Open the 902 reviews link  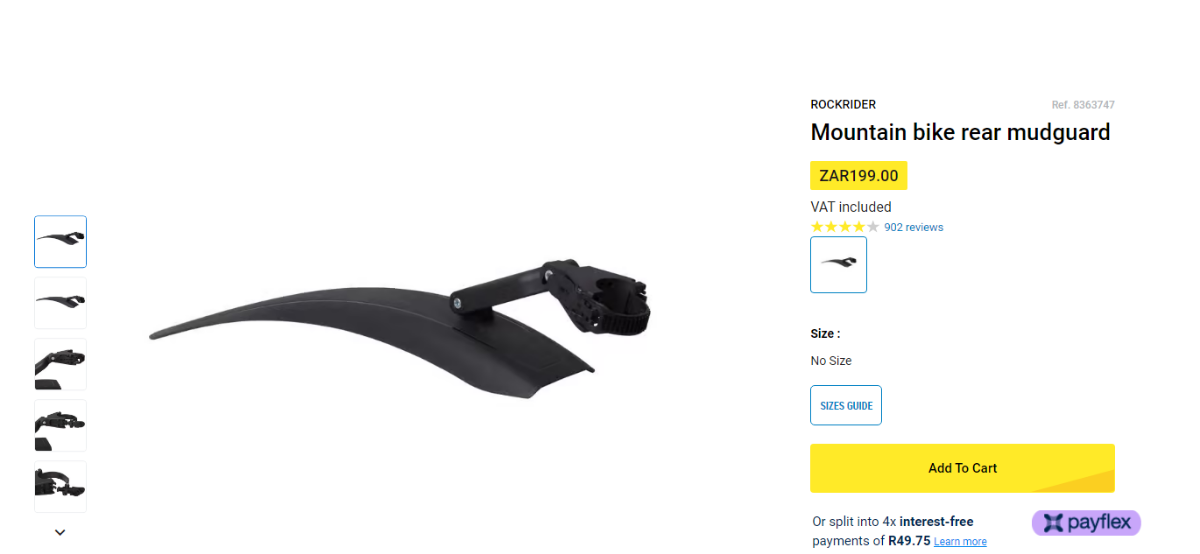[x=914, y=227]
